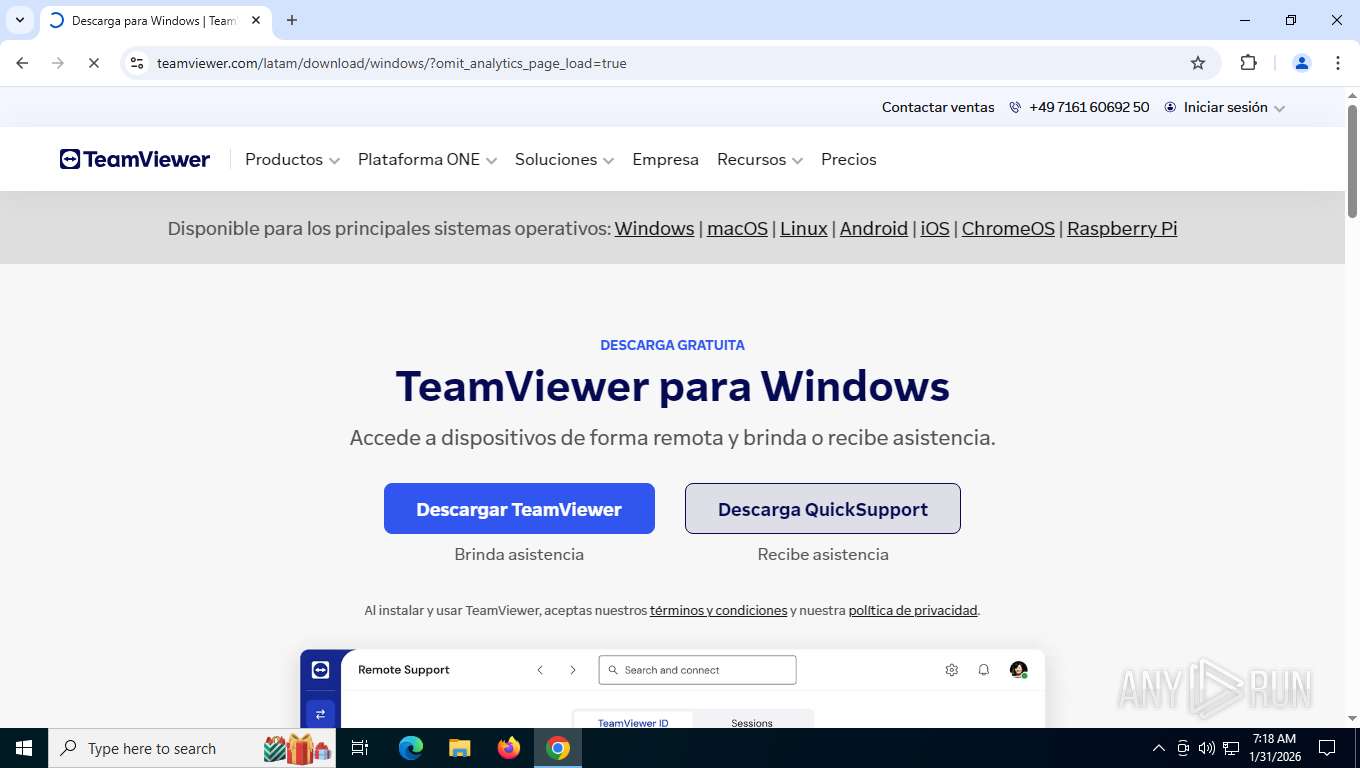1360x768 pixels.
Task: Open a new tab with plus button
Action: point(292,20)
